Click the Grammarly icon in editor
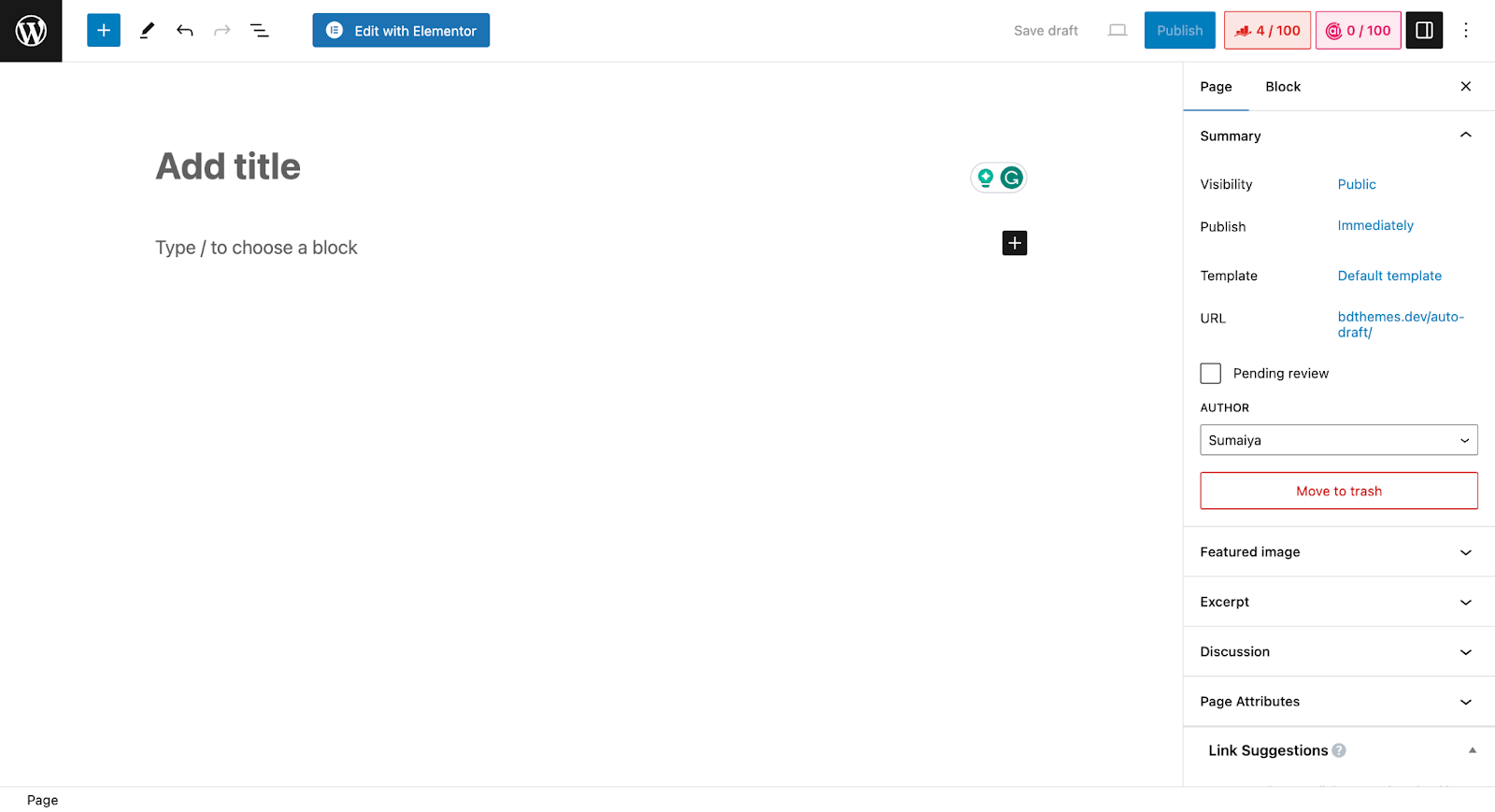This screenshot has height=812, width=1495. click(x=1011, y=178)
